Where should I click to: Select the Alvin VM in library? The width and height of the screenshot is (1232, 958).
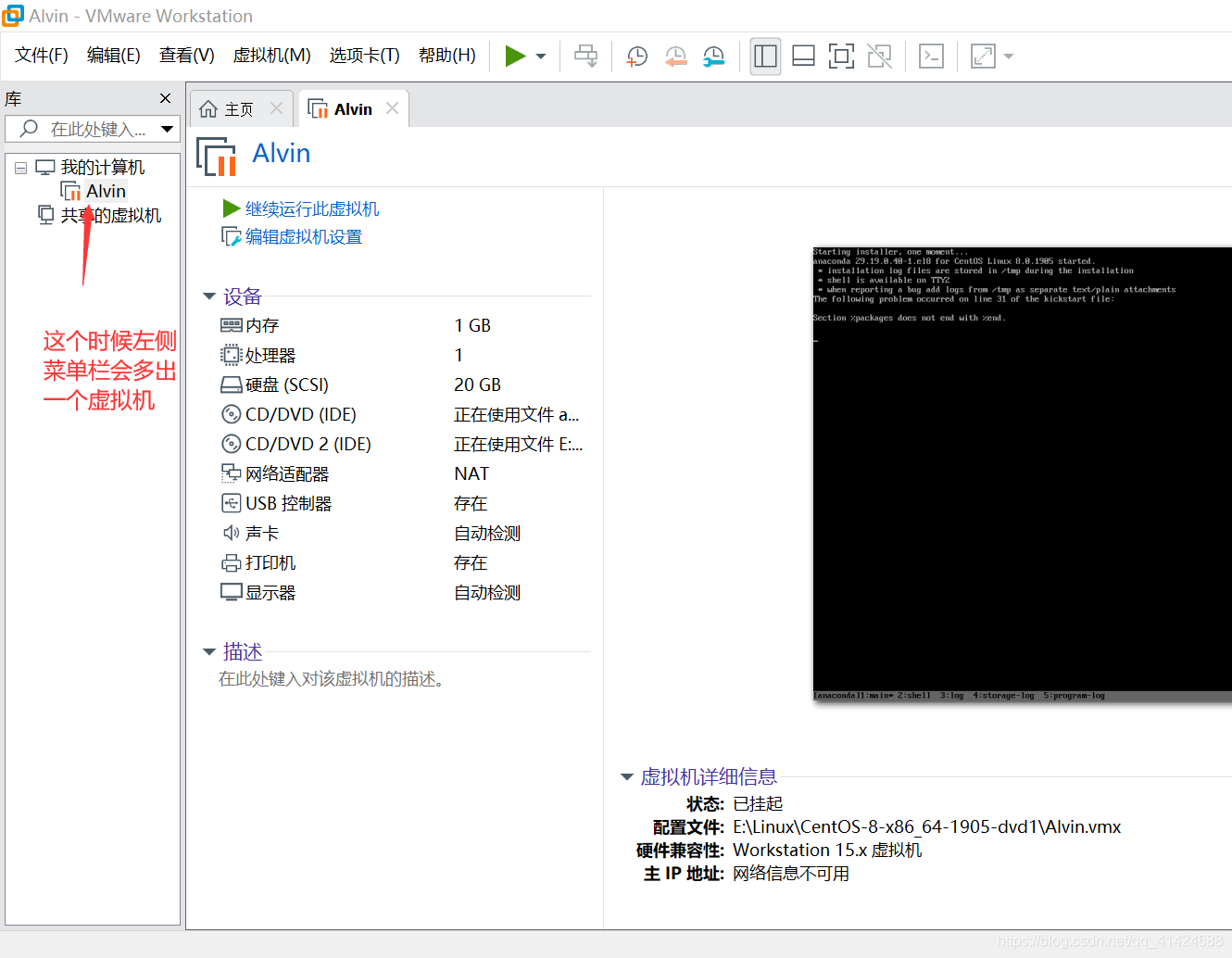tap(106, 191)
